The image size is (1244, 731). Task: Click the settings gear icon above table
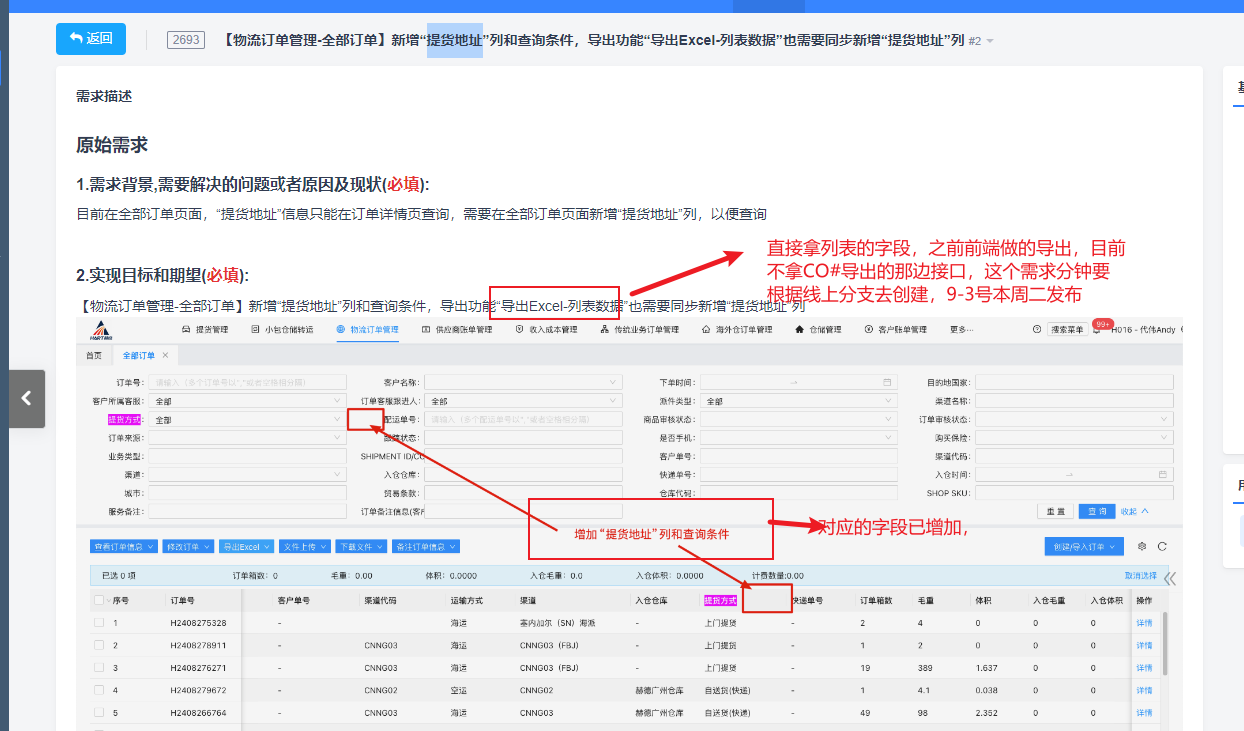(x=1142, y=547)
